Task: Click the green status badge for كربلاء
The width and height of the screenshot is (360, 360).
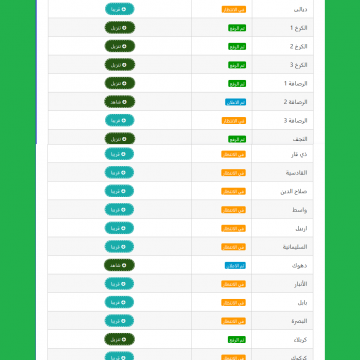Action: coord(237,340)
